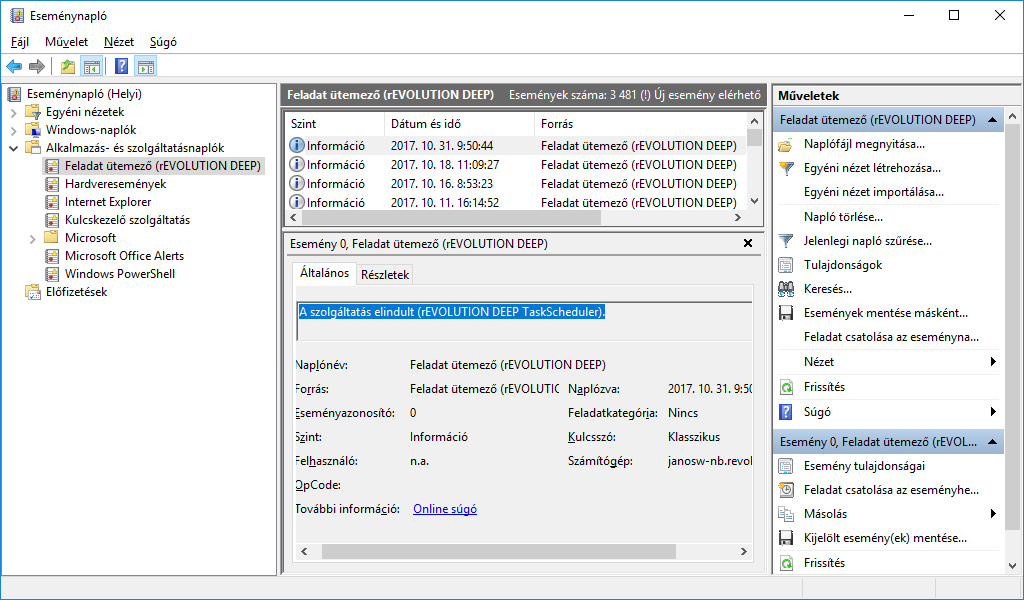Click the Események mentése másként save icon
This screenshot has width=1024, height=600.
tap(786, 313)
